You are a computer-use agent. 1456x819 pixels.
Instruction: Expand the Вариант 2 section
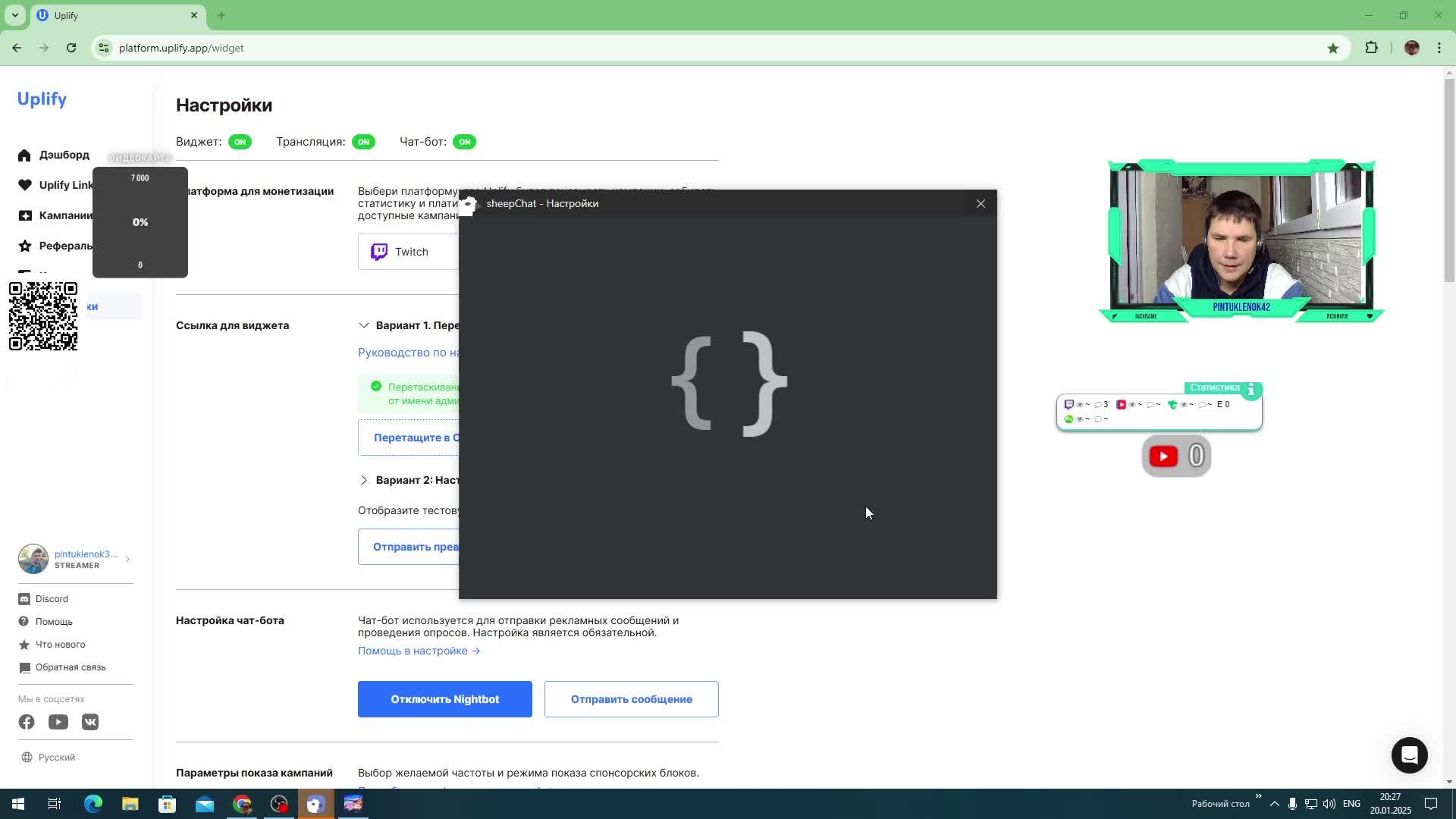coord(364,480)
